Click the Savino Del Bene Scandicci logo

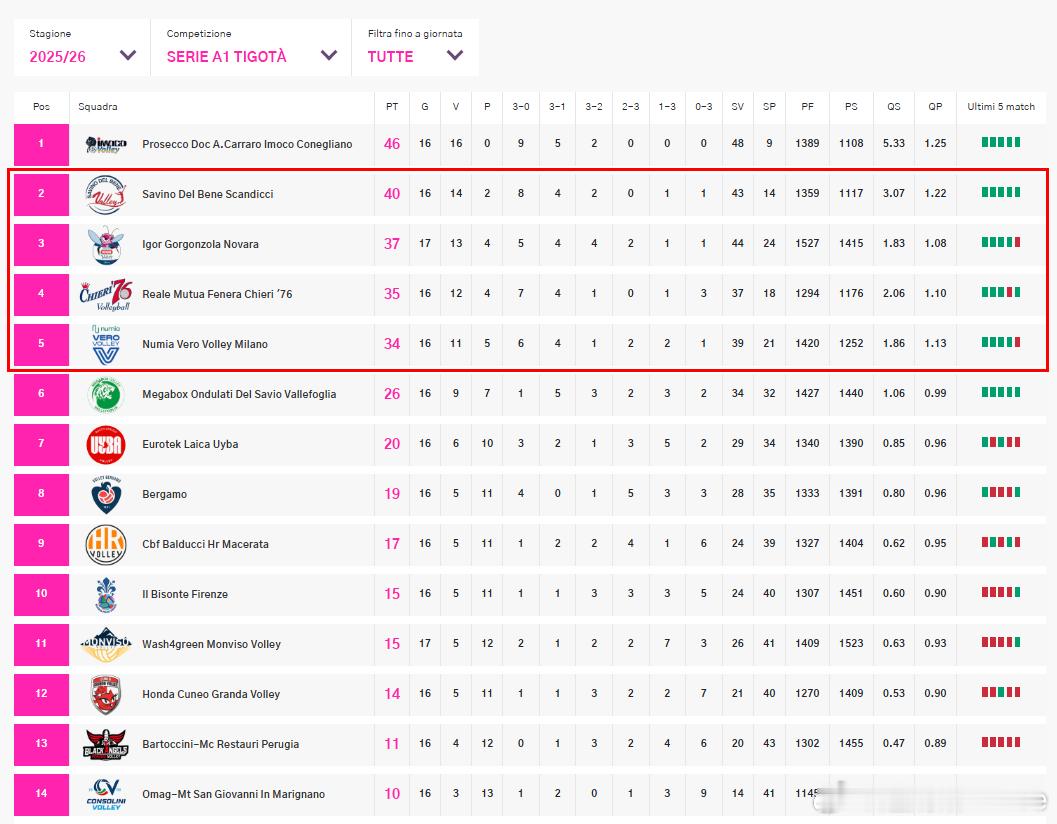point(105,194)
